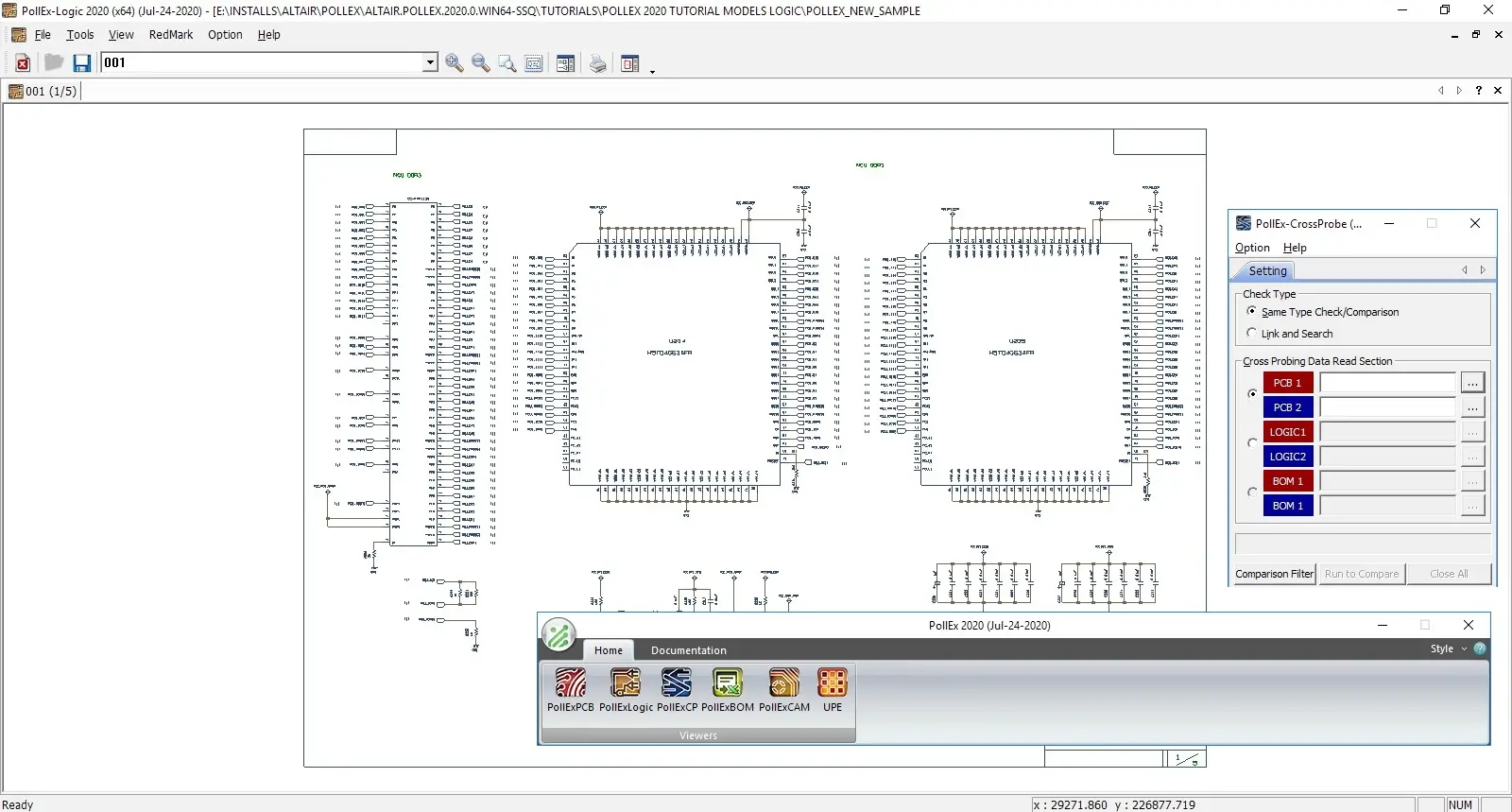Open the View menu
This screenshot has width=1512, height=812.
[x=121, y=35]
